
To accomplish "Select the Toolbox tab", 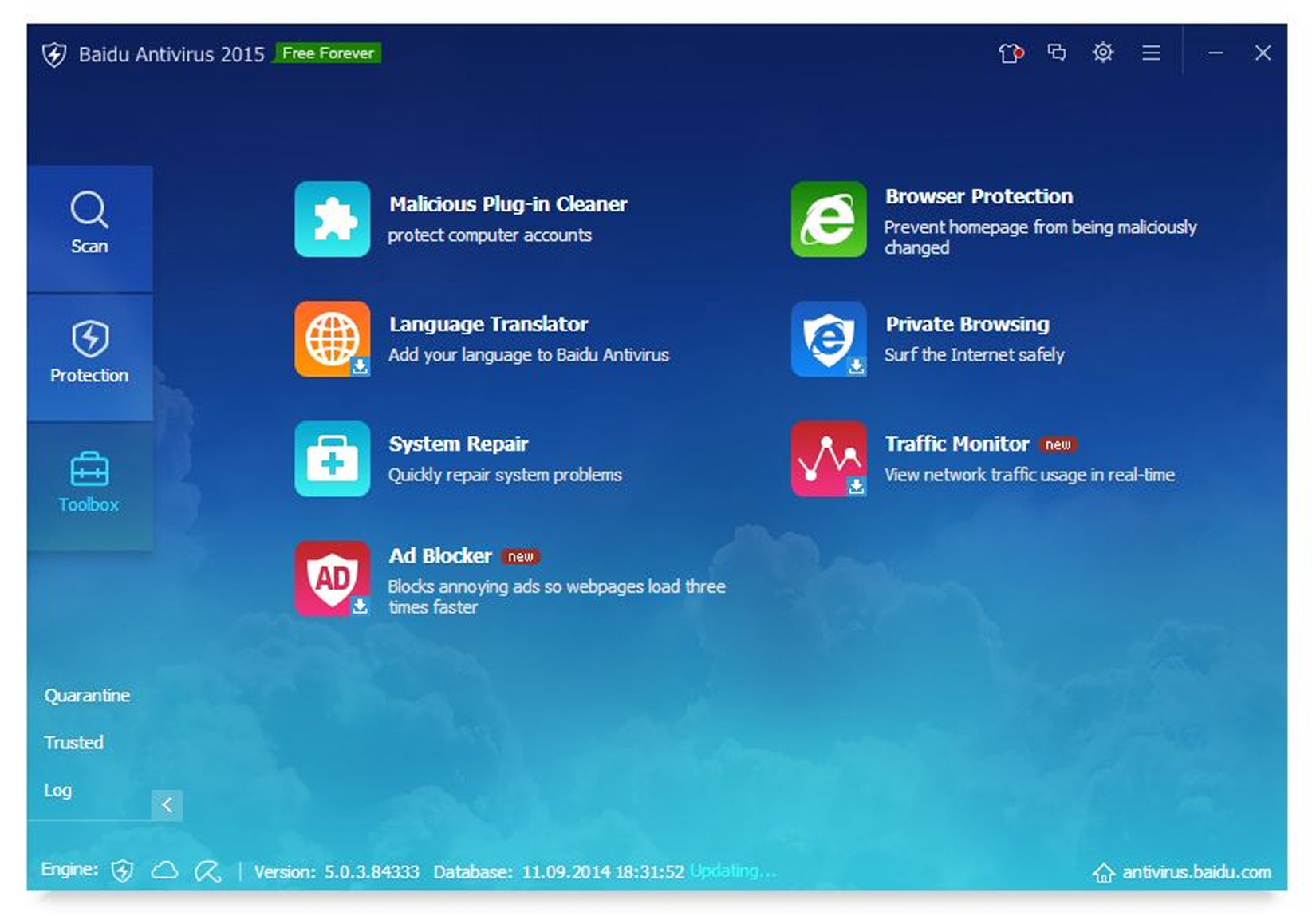I will 89,484.
